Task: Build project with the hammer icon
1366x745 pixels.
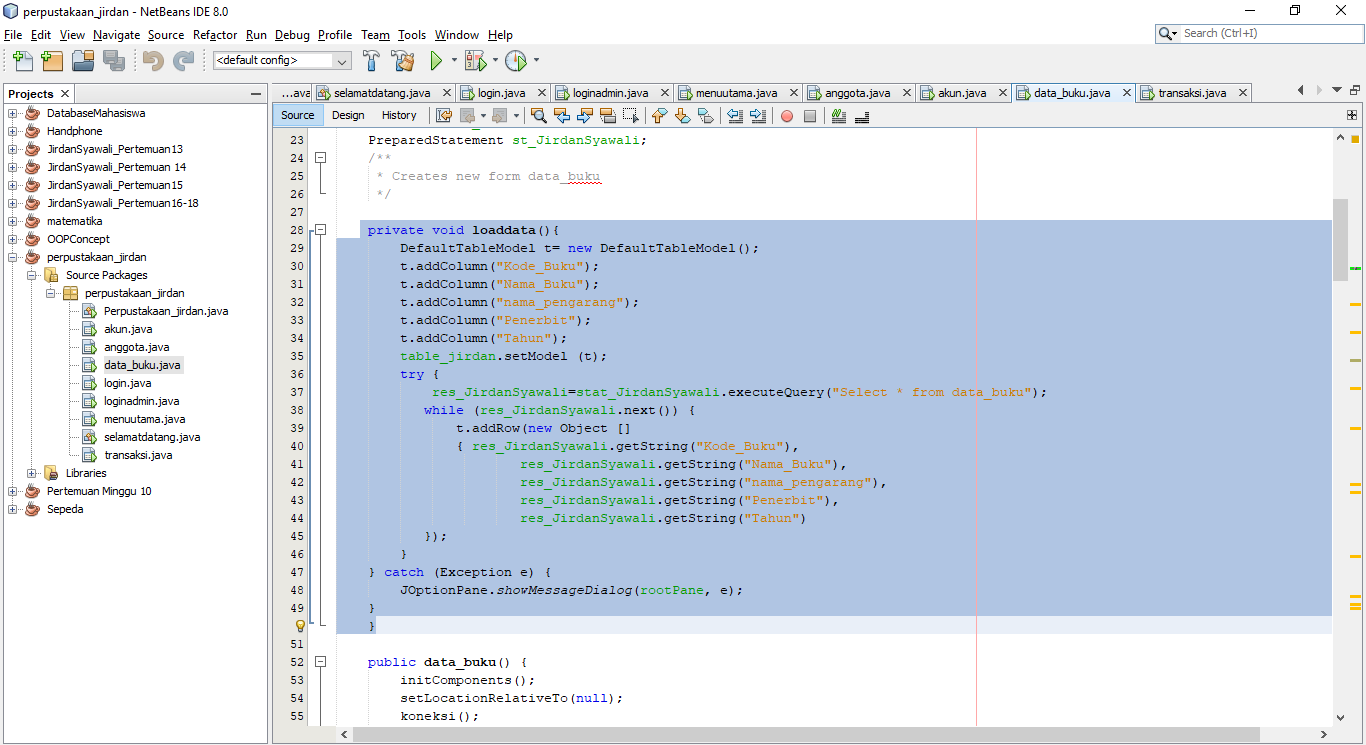Action: (371, 61)
